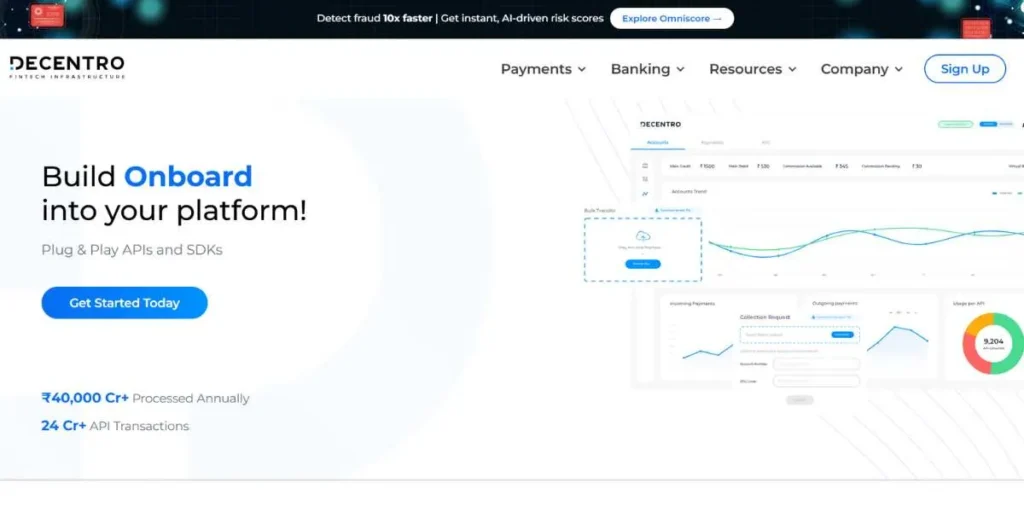Click the bank icon in dashboard sidebar
This screenshot has width=1024, height=512.
(645, 166)
